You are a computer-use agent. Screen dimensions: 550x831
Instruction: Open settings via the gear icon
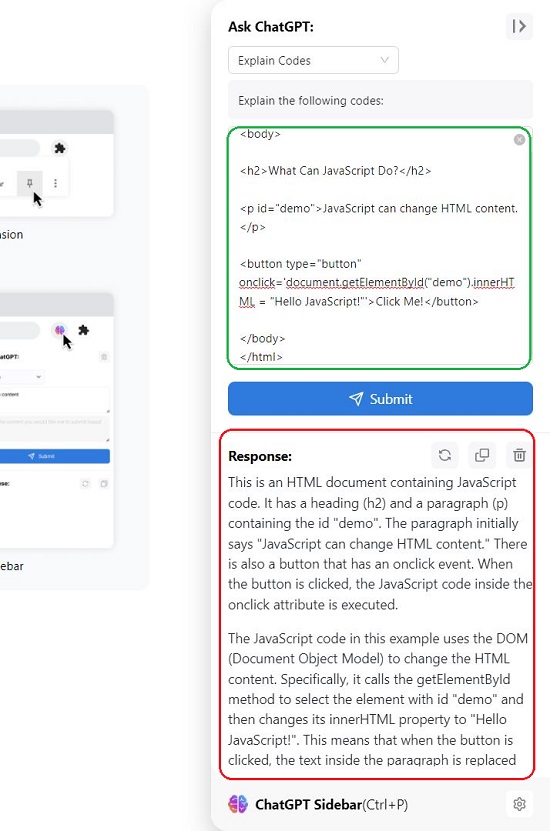[519, 804]
